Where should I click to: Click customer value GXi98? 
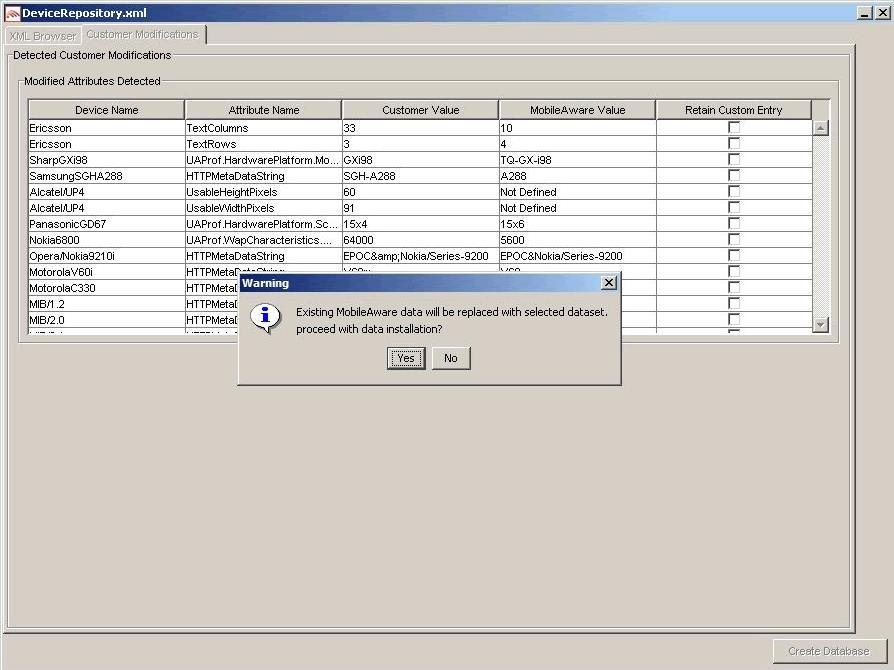(420, 160)
